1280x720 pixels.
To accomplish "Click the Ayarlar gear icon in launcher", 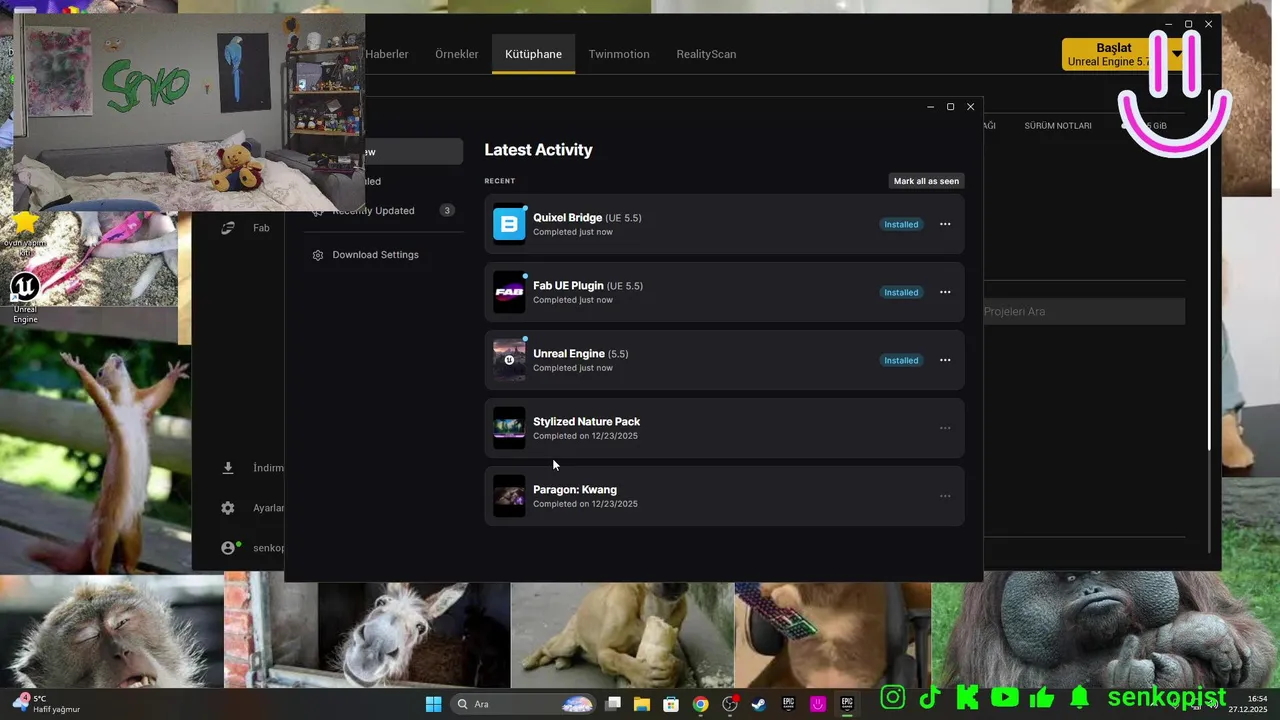I will point(228,508).
